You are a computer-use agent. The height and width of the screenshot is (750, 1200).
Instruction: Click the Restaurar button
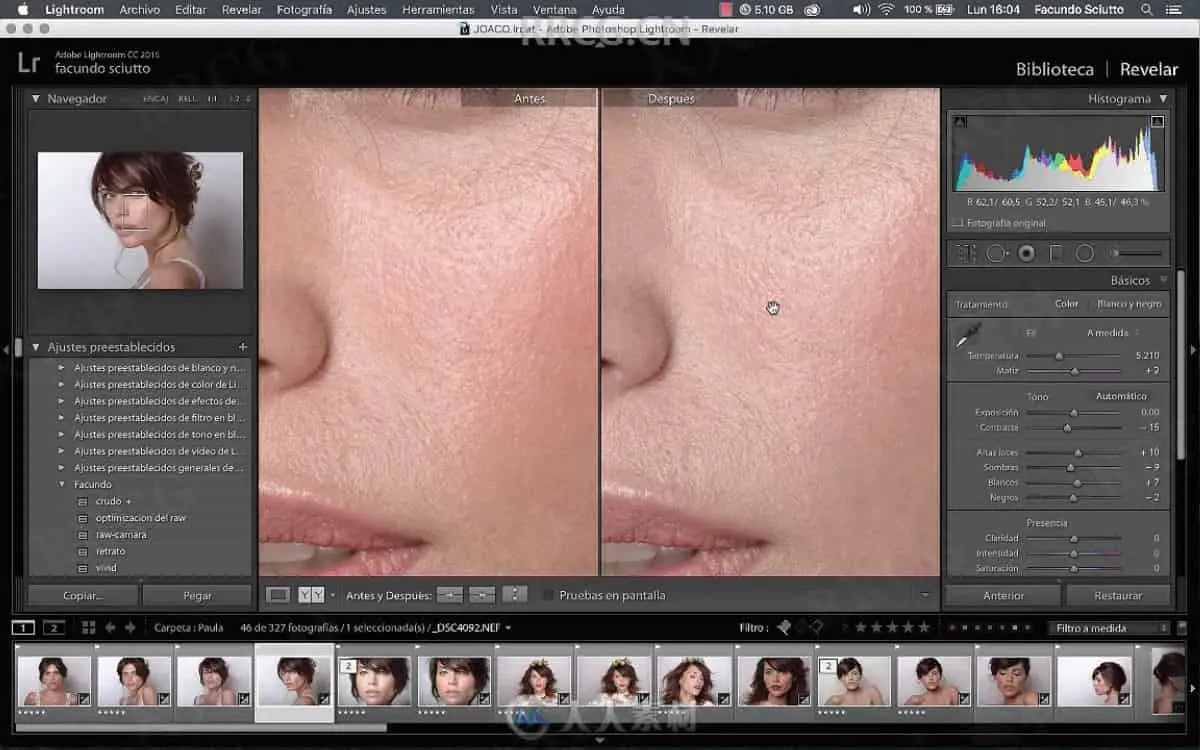tap(1117, 595)
